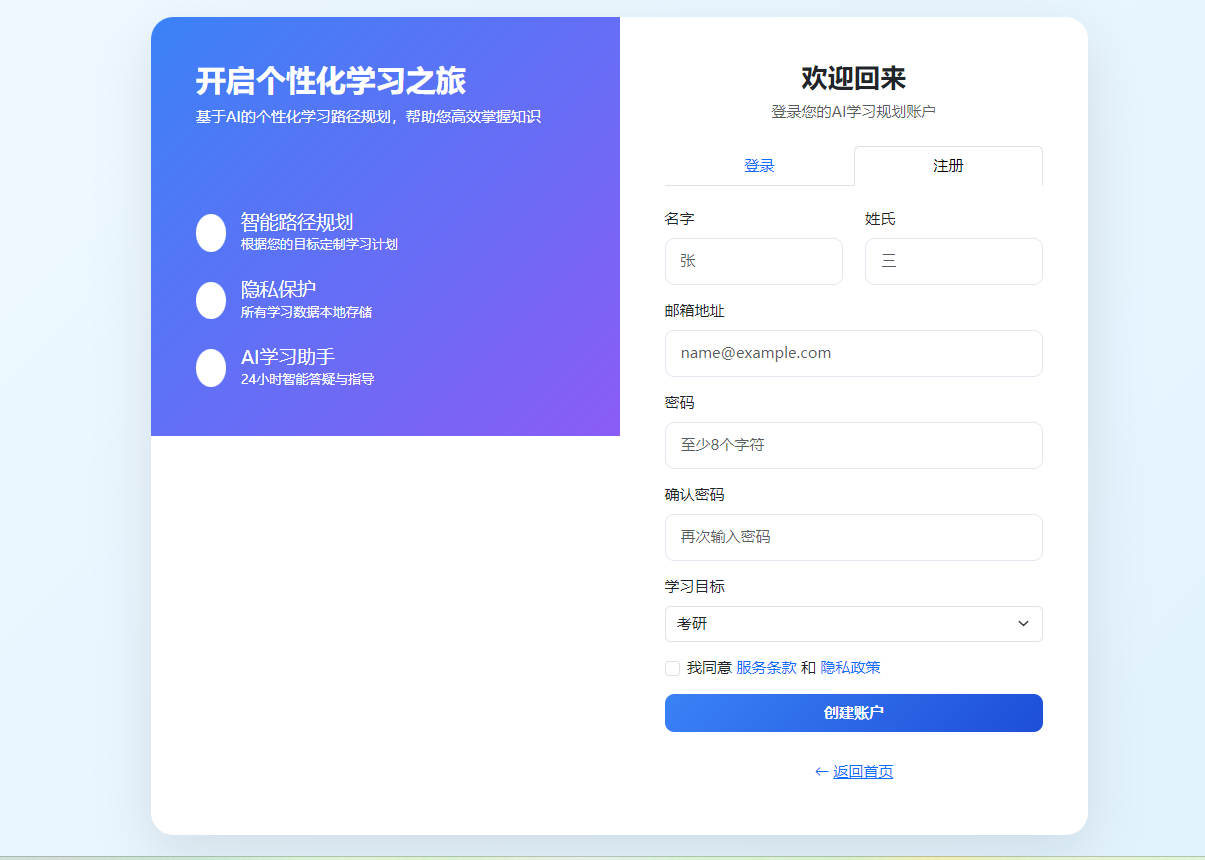Click the 名字 input showing 张

753,261
